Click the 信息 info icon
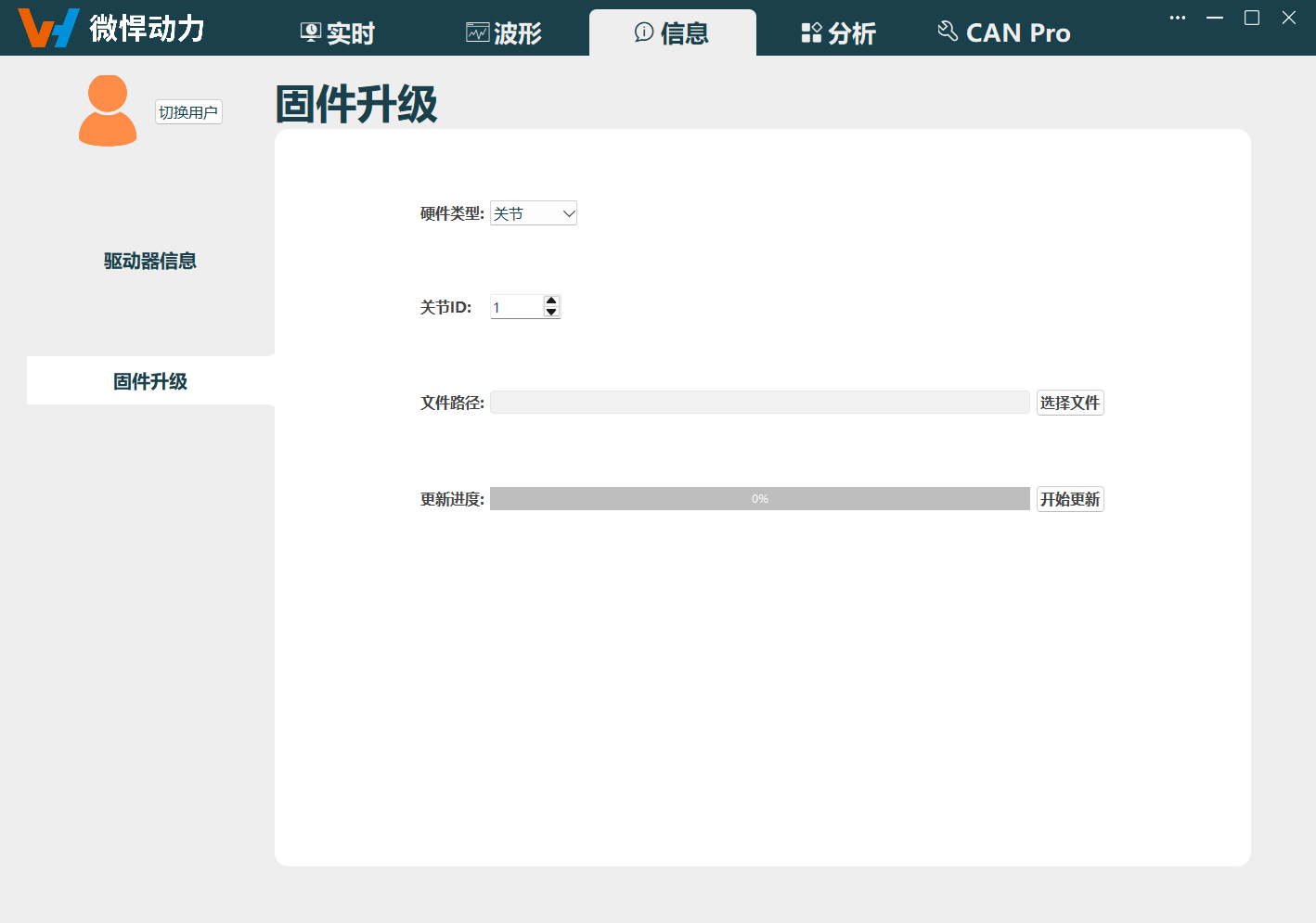Image resolution: width=1316 pixels, height=923 pixels. click(x=645, y=32)
